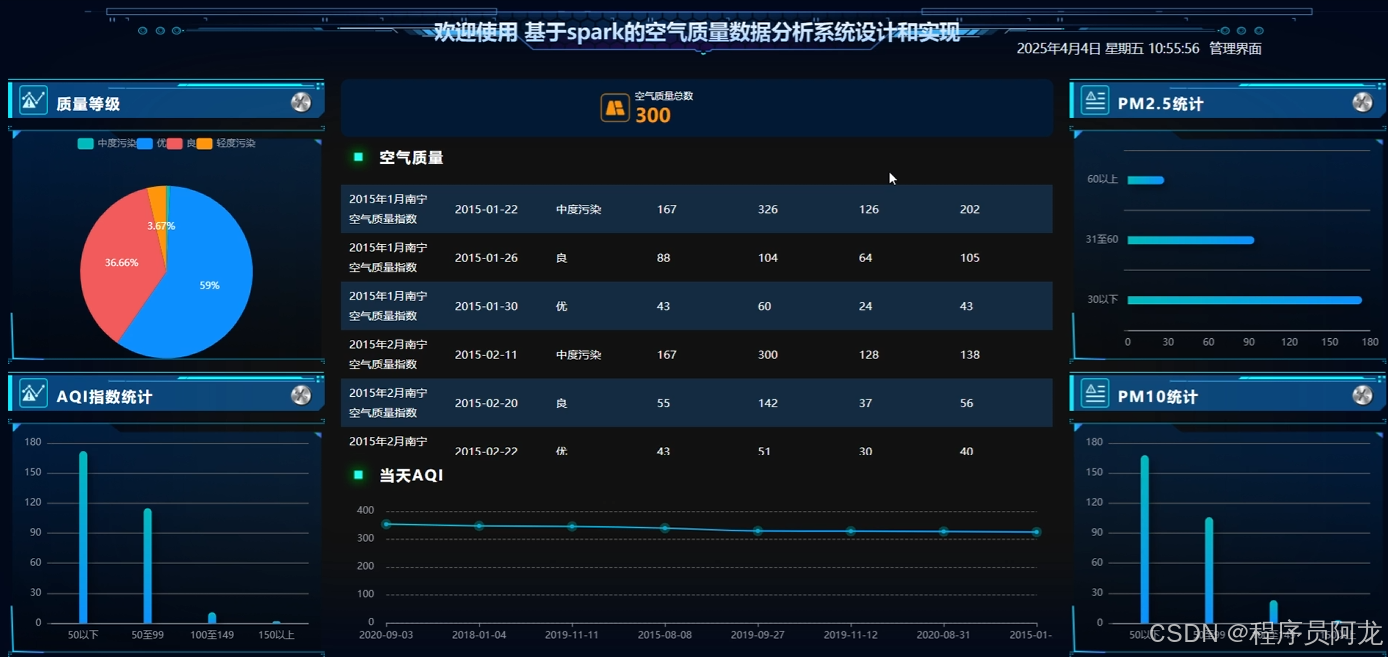The height and width of the screenshot is (657, 1388).
Task: Click the 31至60 bar in PM2.5统计
Action: [1190, 240]
